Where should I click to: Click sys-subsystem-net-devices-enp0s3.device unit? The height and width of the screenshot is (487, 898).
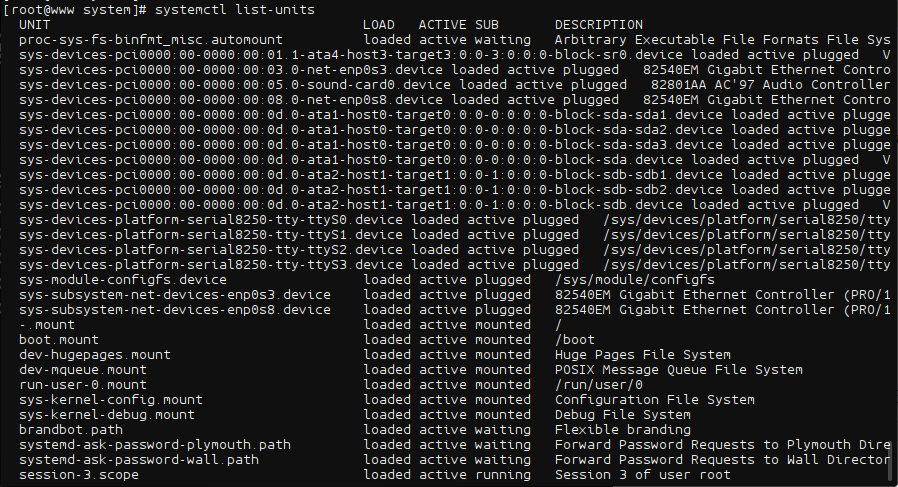click(175, 294)
